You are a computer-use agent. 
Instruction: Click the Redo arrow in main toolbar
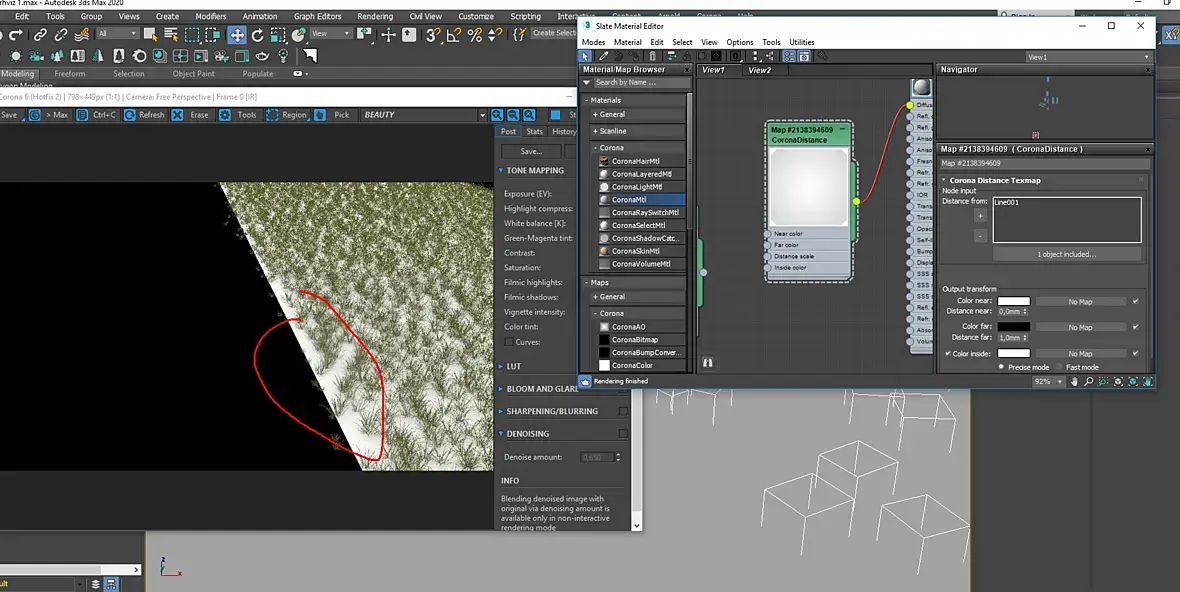(x=16, y=35)
